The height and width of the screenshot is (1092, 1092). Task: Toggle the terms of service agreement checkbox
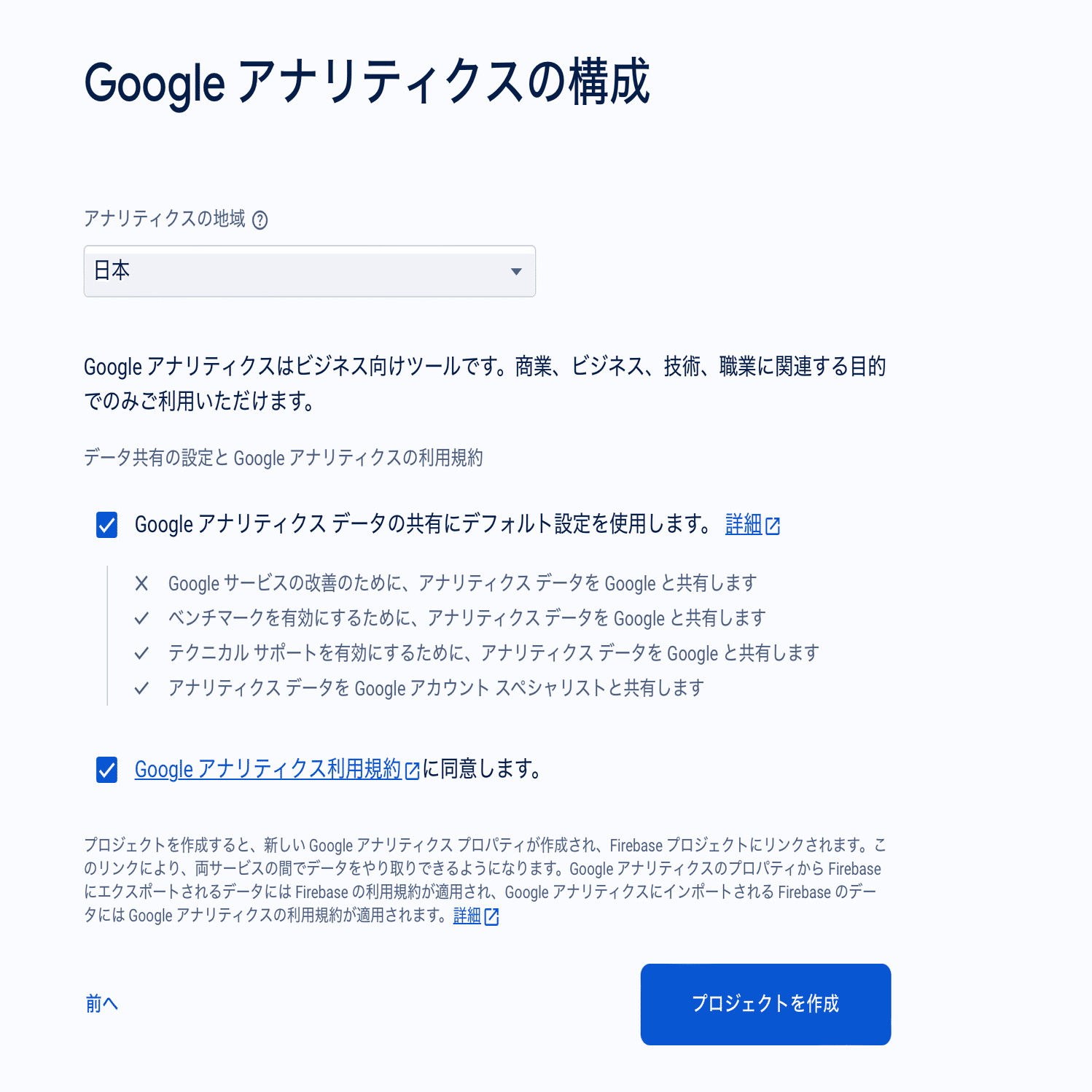(x=107, y=769)
